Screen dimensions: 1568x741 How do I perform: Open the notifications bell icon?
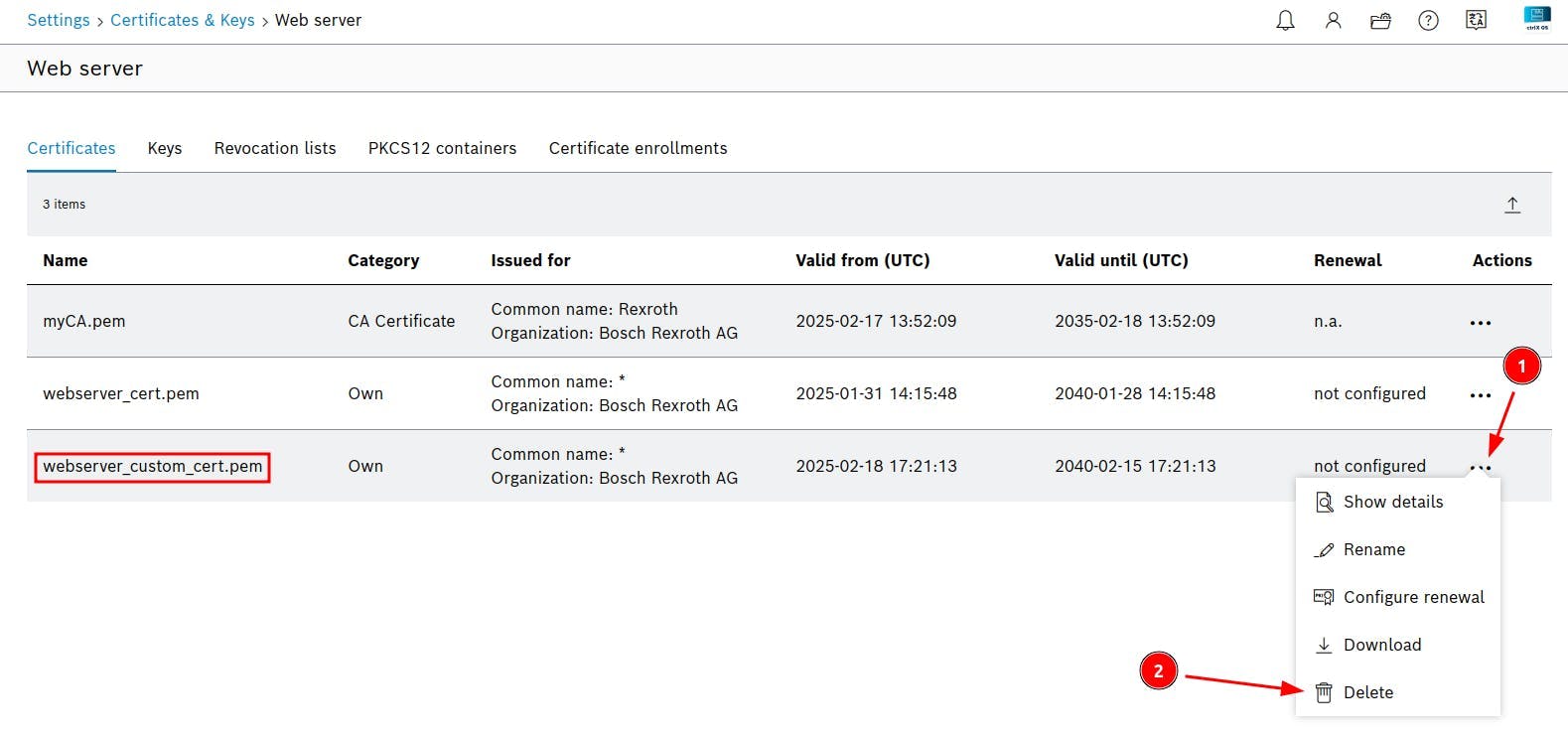(1285, 20)
